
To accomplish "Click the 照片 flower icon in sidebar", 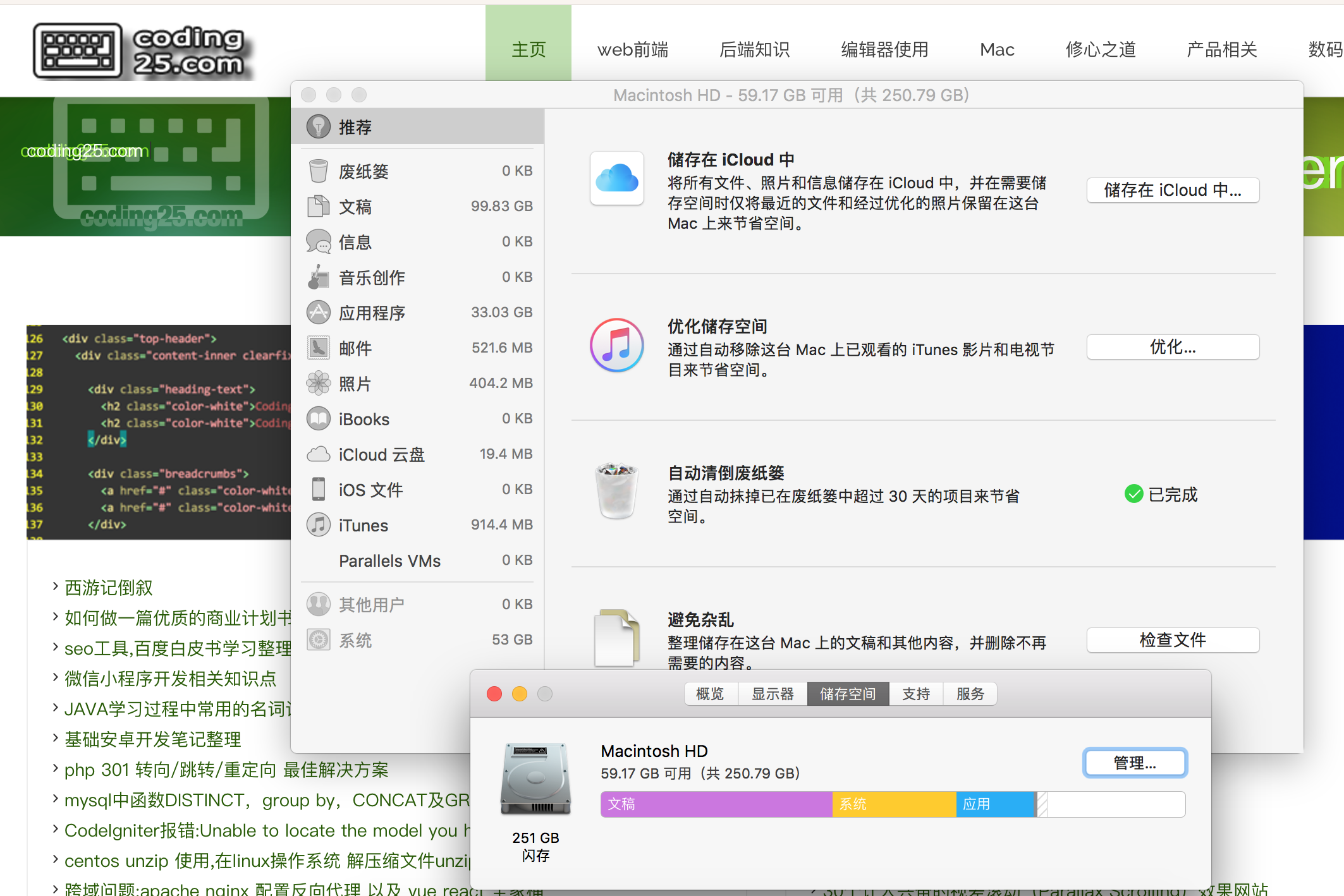I will click(318, 383).
